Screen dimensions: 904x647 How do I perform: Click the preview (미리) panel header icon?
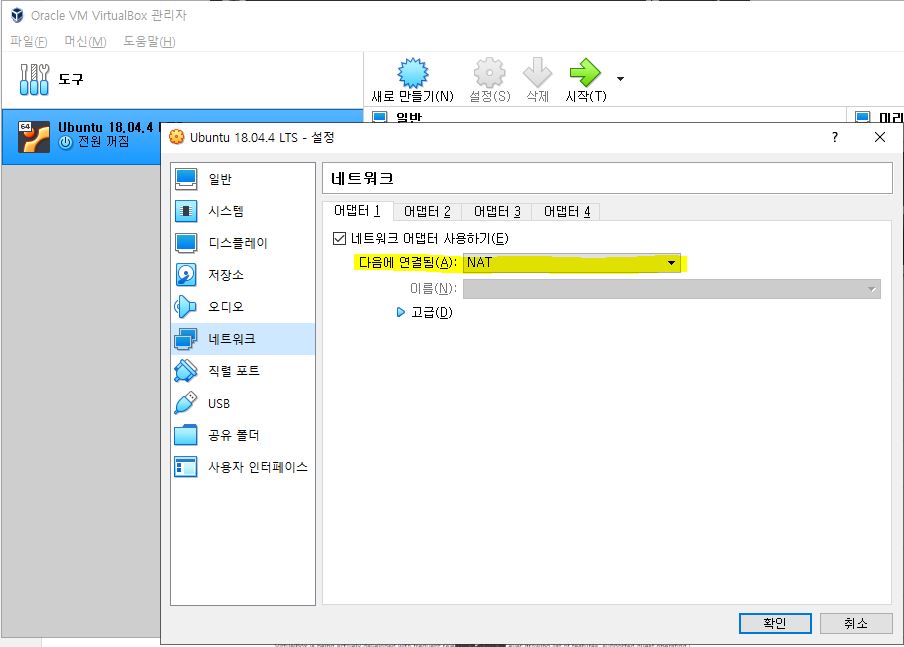pyautogui.click(x=862, y=117)
